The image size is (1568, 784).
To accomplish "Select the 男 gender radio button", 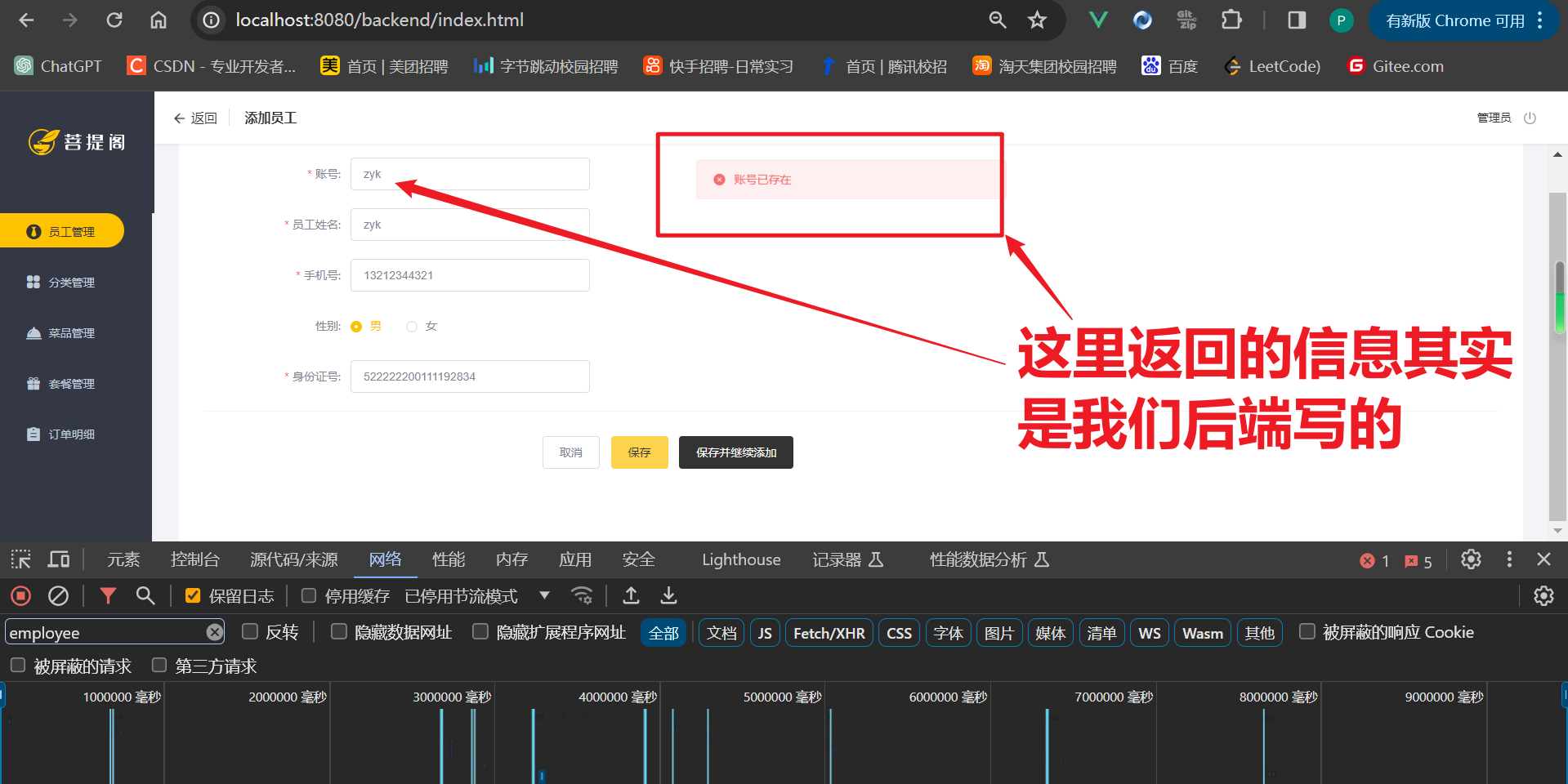I will [356, 327].
